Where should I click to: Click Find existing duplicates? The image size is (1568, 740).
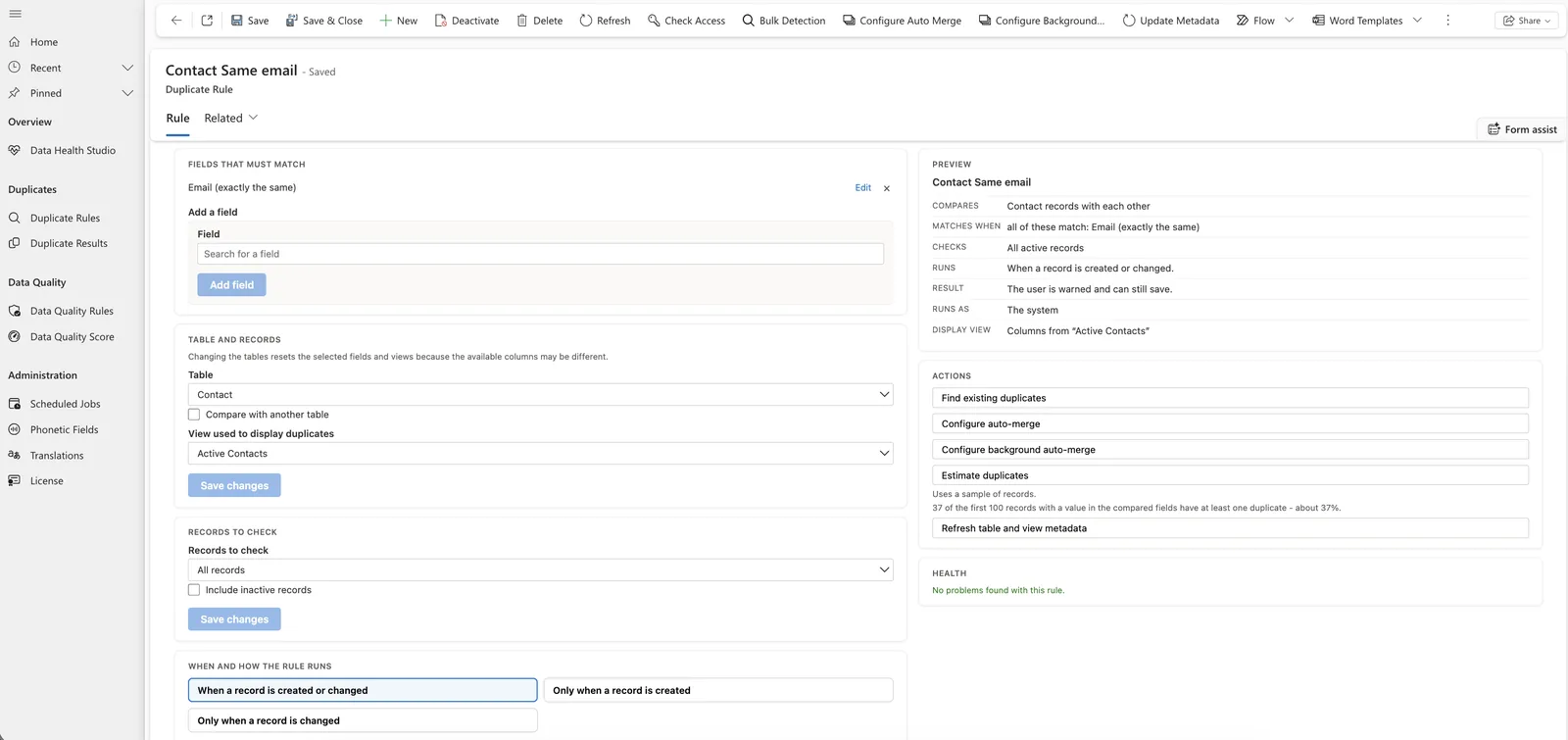(1230, 398)
